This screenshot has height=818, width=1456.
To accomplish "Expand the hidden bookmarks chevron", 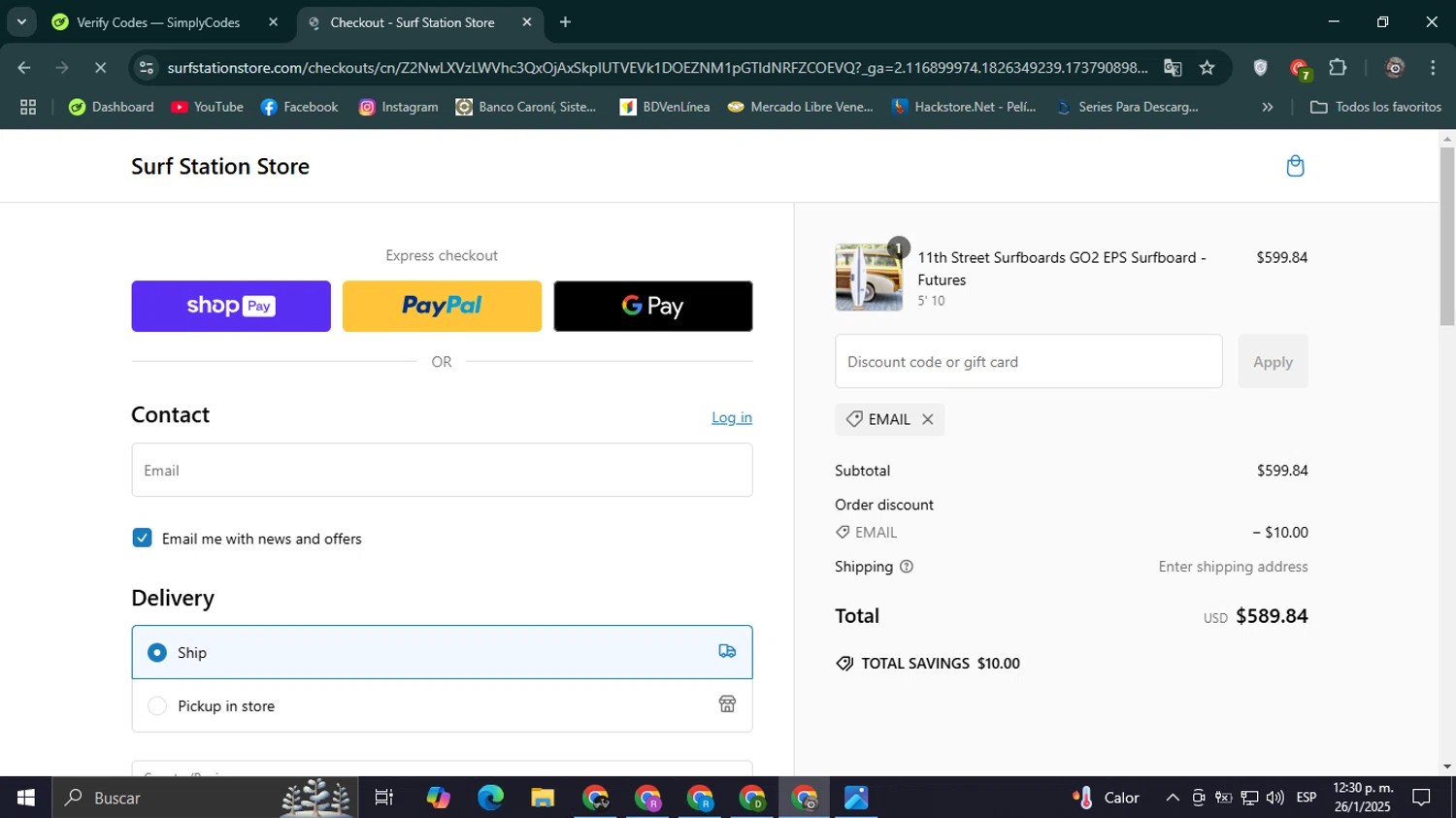I will pyautogui.click(x=1267, y=107).
